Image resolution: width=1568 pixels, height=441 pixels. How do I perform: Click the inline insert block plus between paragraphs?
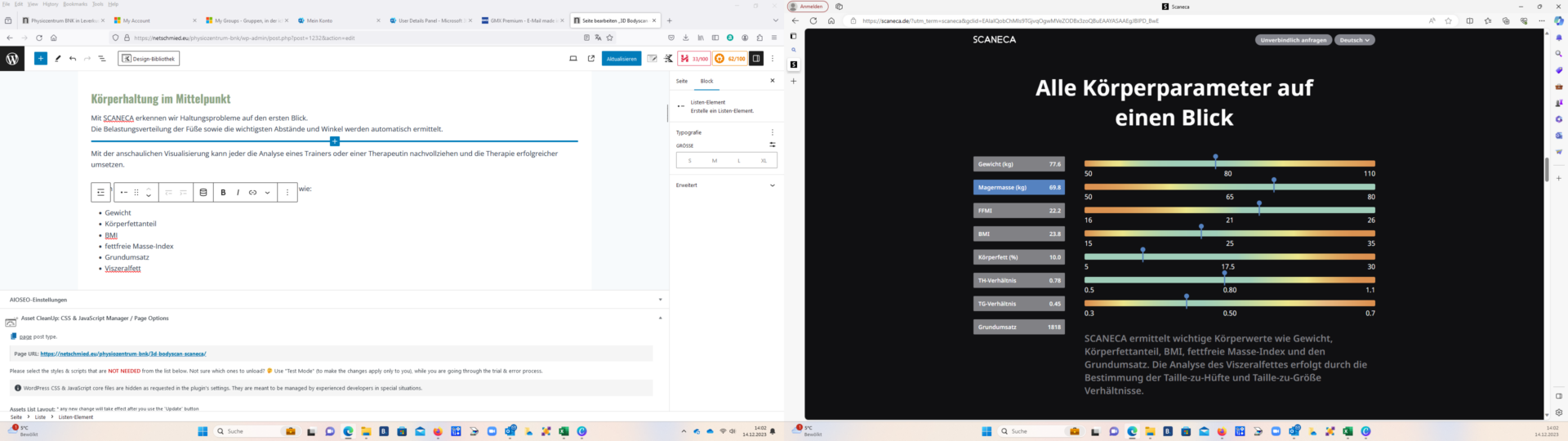[x=335, y=141]
